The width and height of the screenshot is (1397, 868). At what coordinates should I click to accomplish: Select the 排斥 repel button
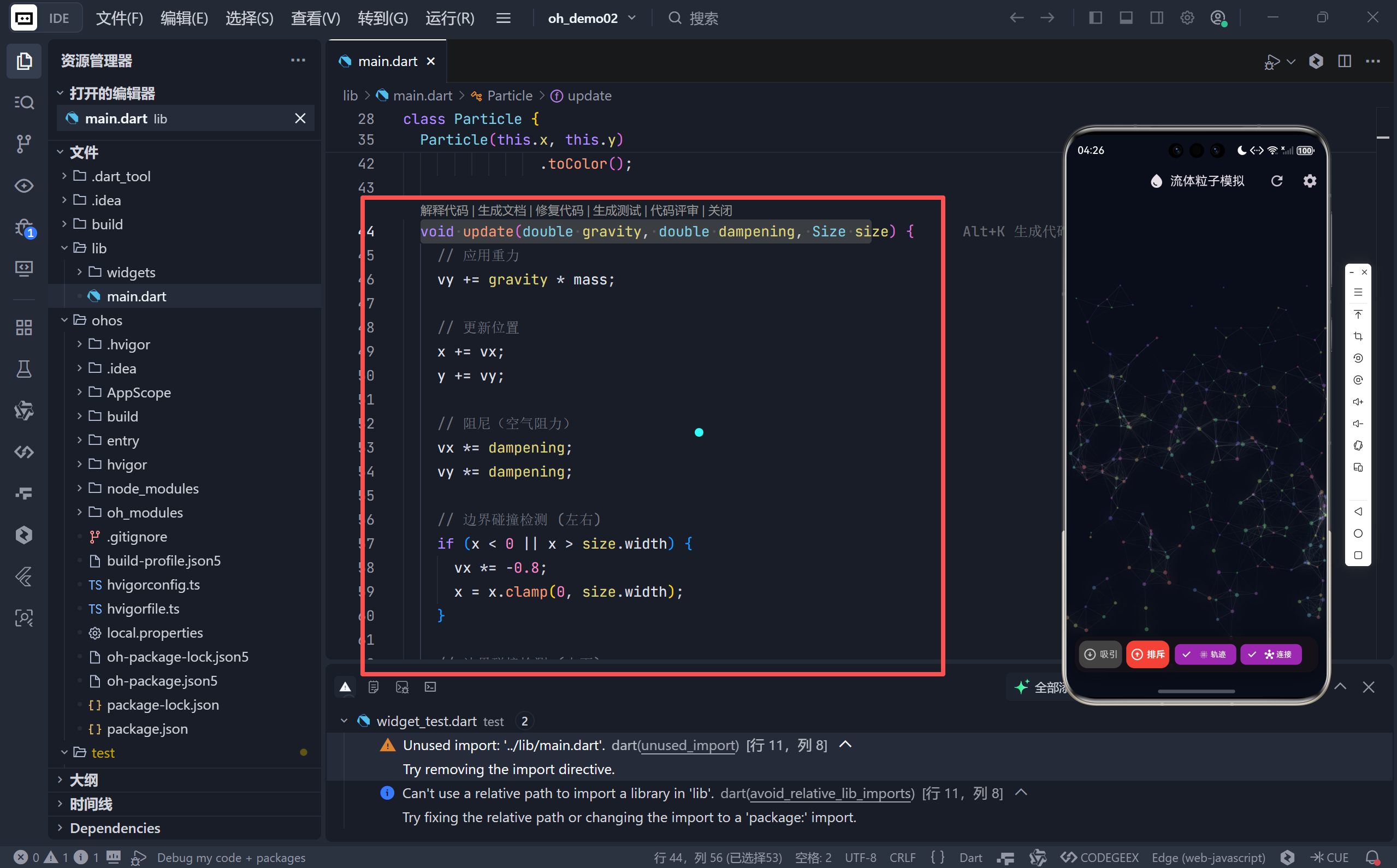[x=1147, y=655]
